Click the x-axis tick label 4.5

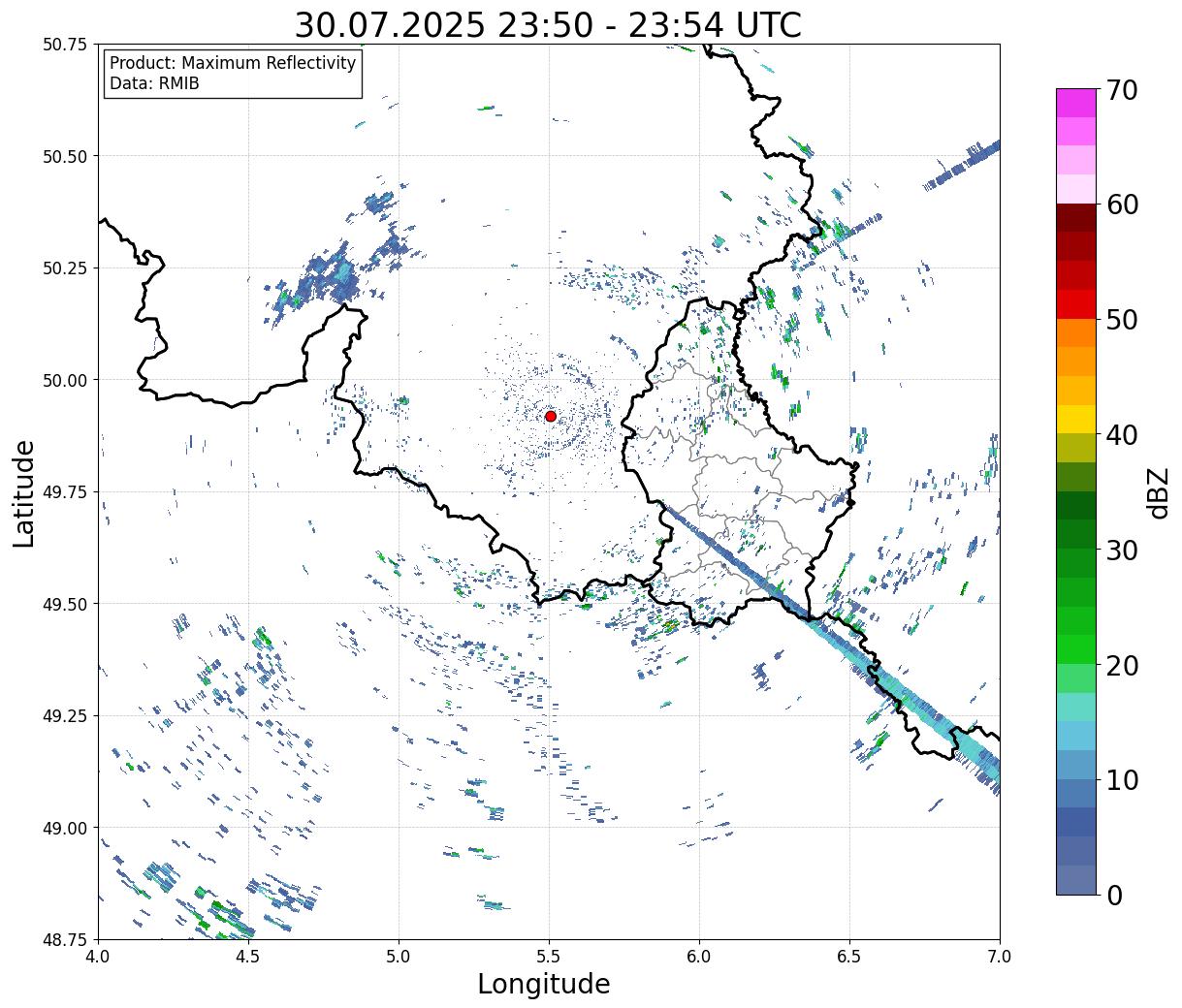pyautogui.click(x=248, y=957)
